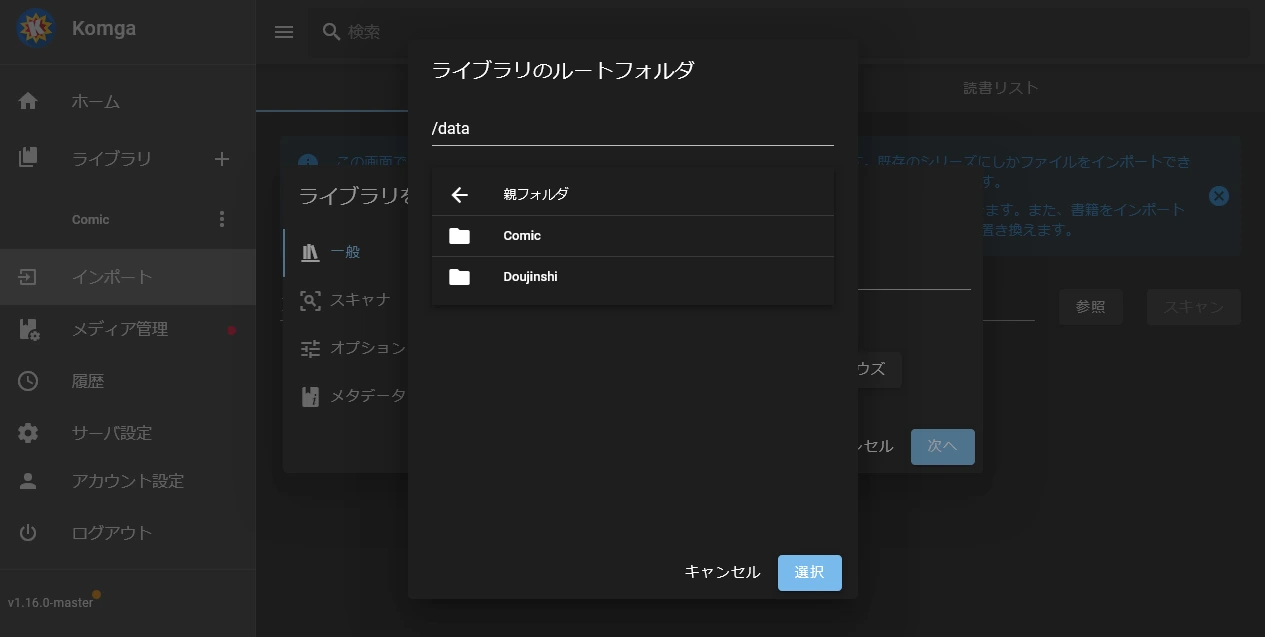
Task: Click the オプション sliders icon
Action: click(x=311, y=348)
